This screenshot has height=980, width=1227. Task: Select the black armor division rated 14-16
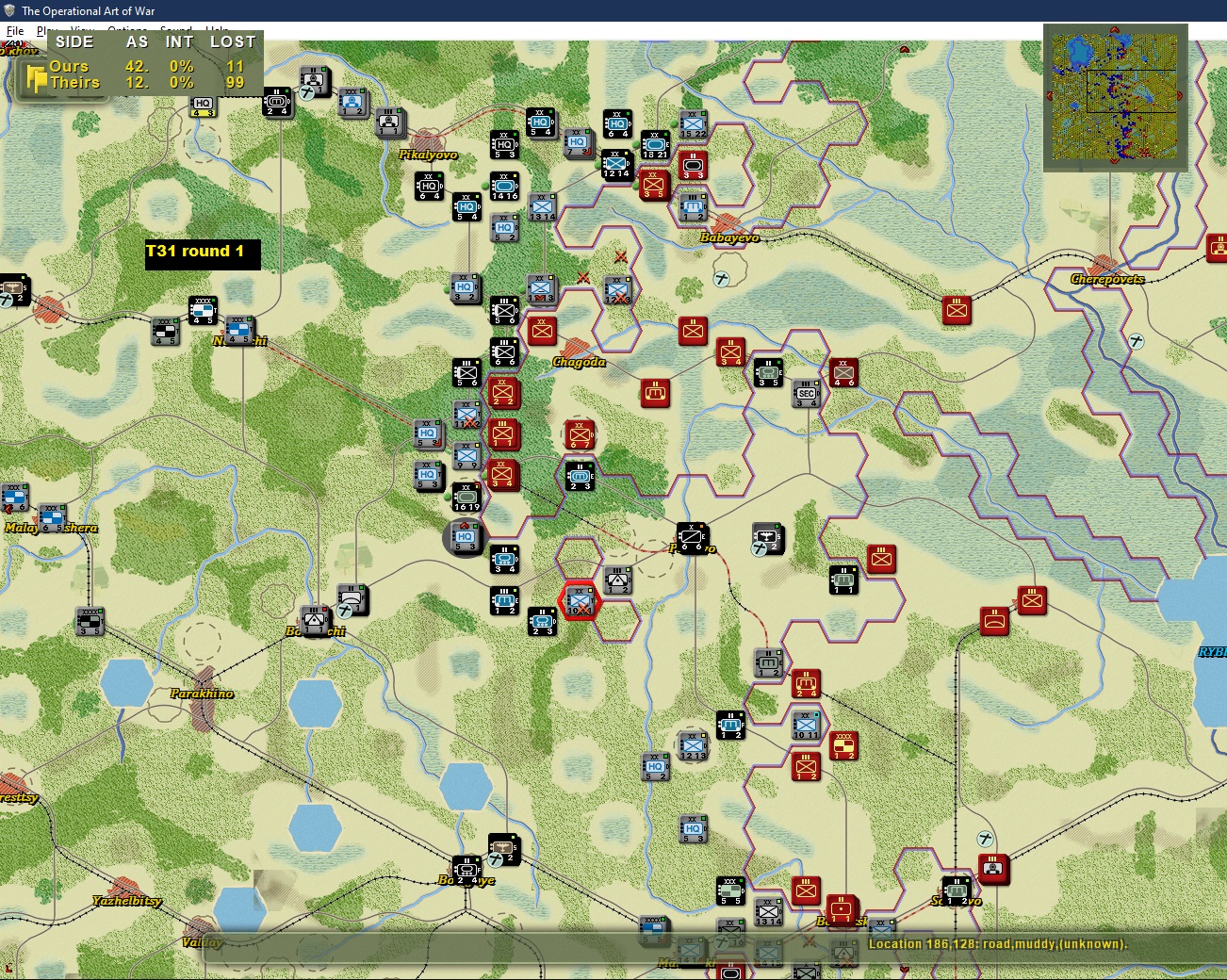504,186
